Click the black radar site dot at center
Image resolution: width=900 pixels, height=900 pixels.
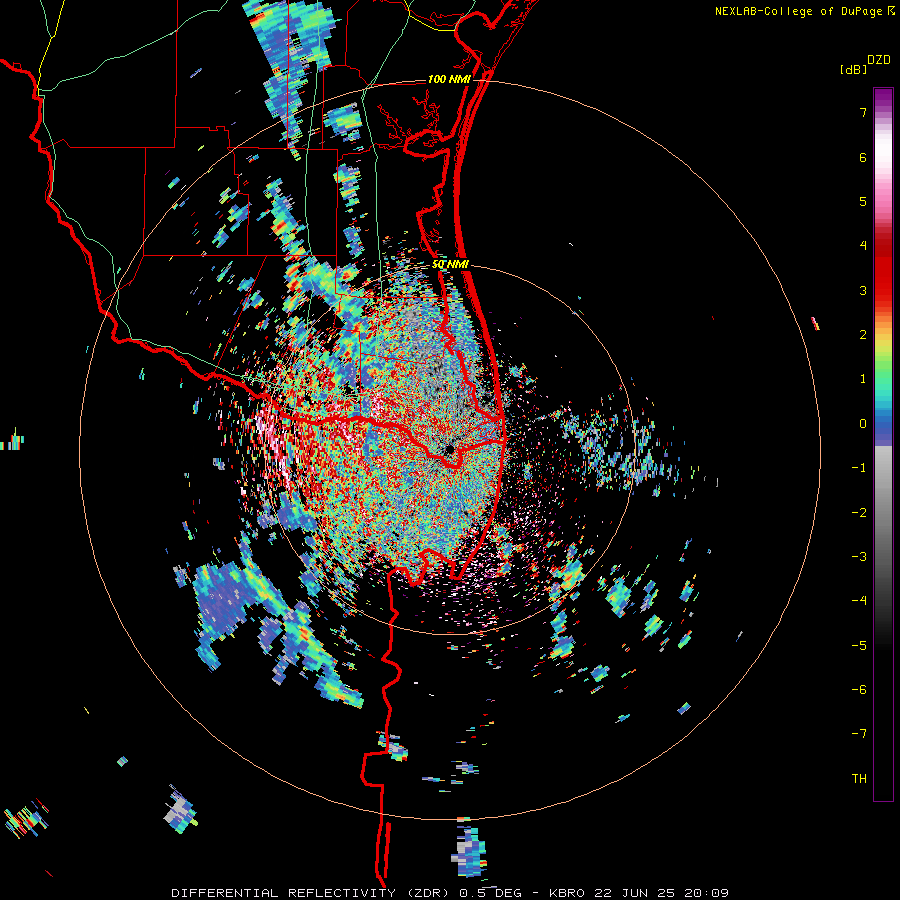pos(449,449)
